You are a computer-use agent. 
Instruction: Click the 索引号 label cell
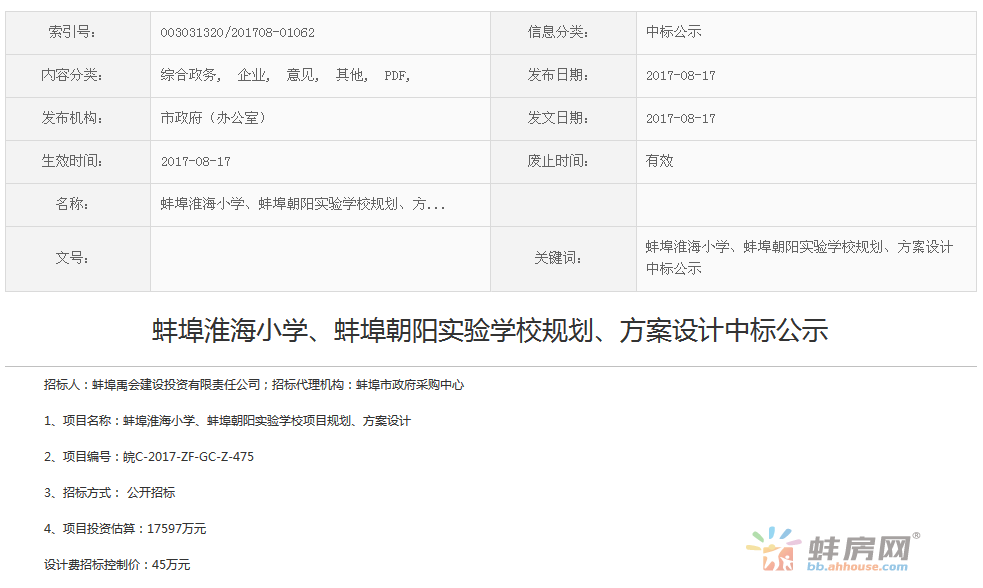[78, 33]
